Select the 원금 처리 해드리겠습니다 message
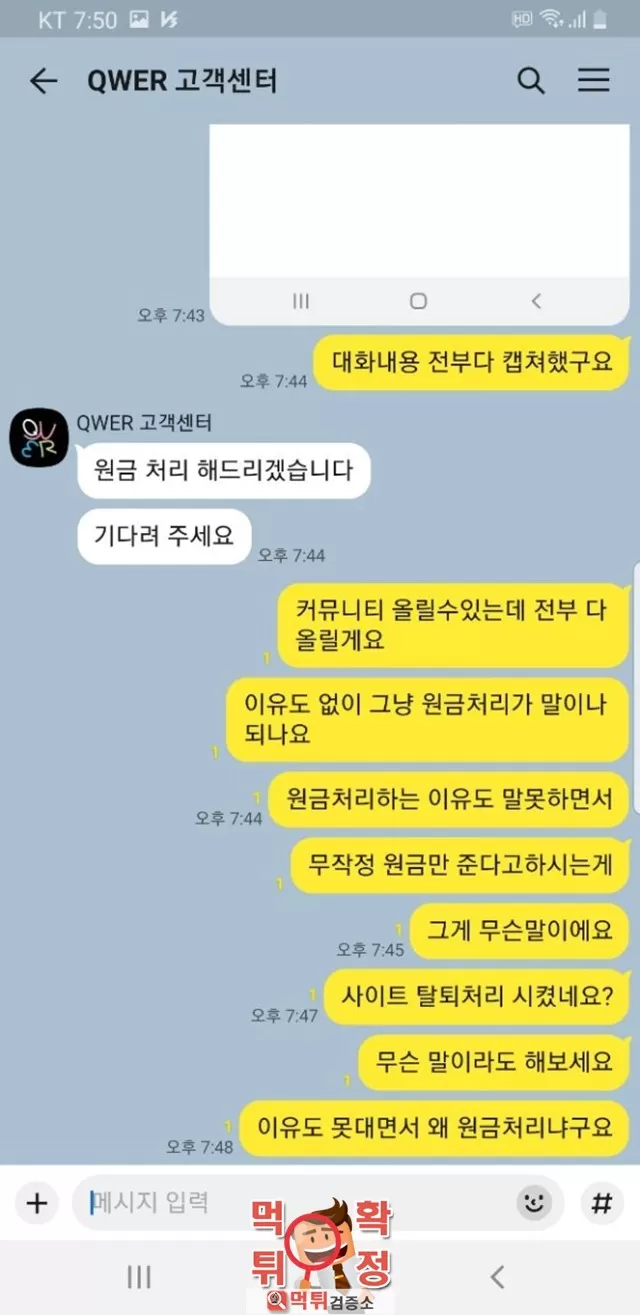Screen dimensions: 640x1315 (224, 471)
